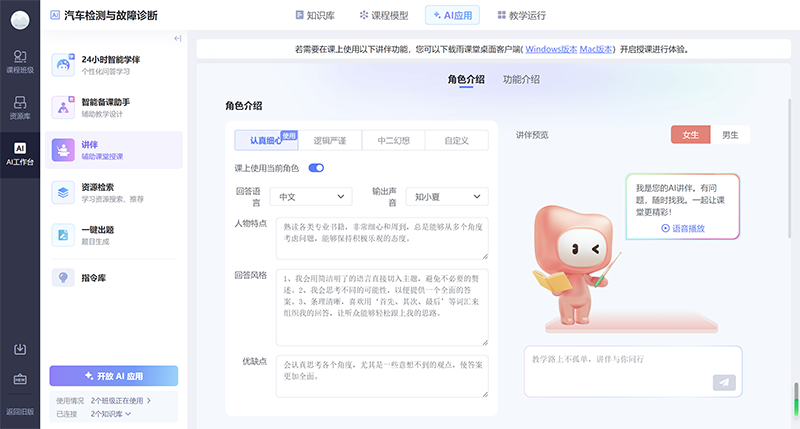Open the toolbox icon in sidebar
Viewport: 800px width, 429px height.
coord(20,380)
